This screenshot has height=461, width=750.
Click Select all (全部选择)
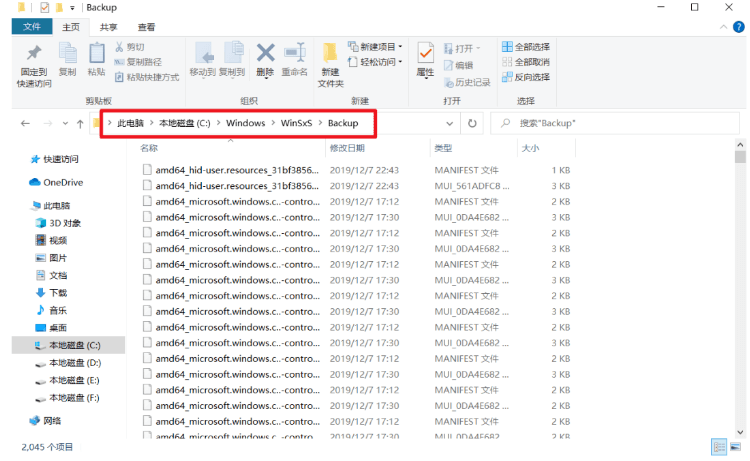[526, 46]
